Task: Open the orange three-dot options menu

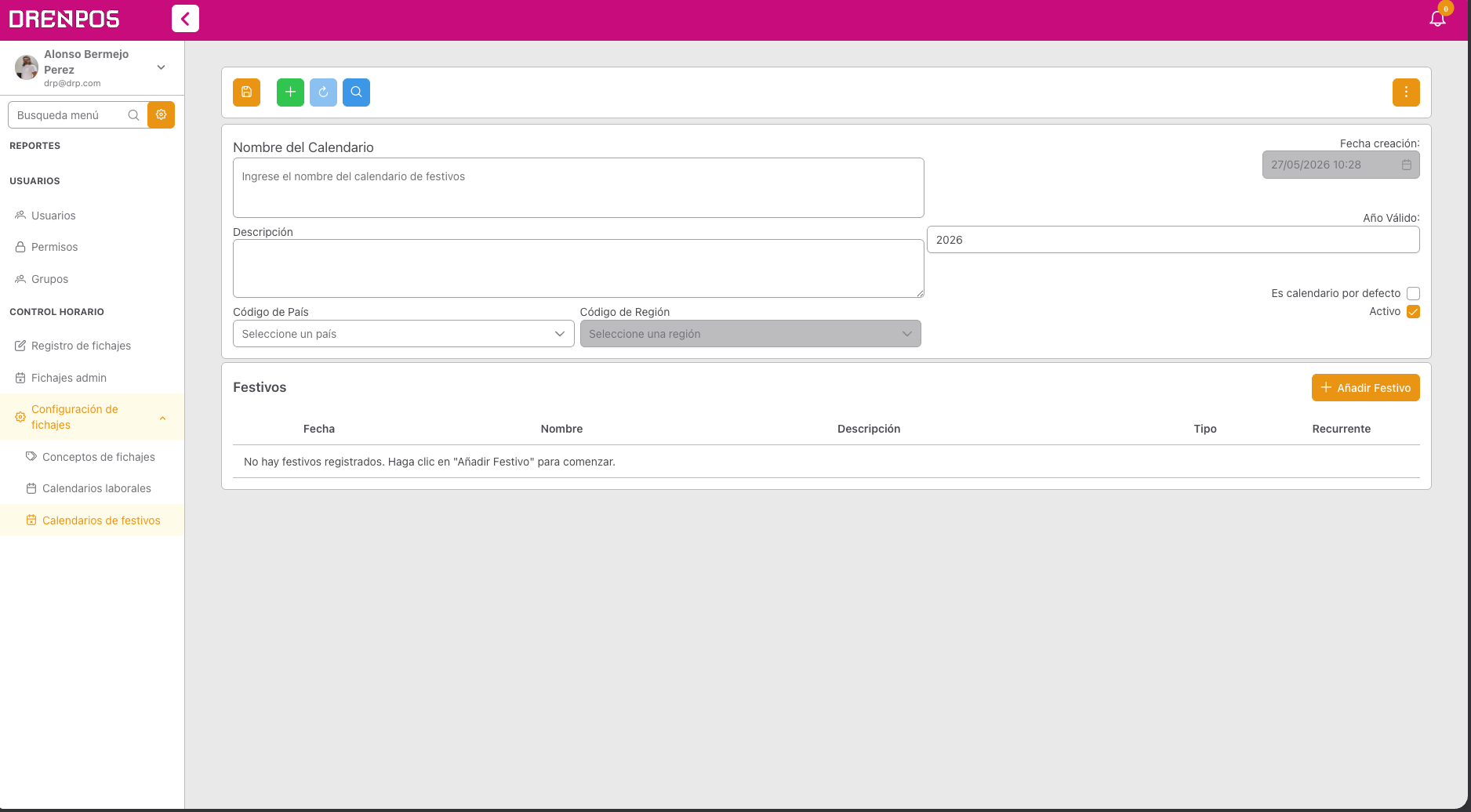Action: click(1406, 92)
